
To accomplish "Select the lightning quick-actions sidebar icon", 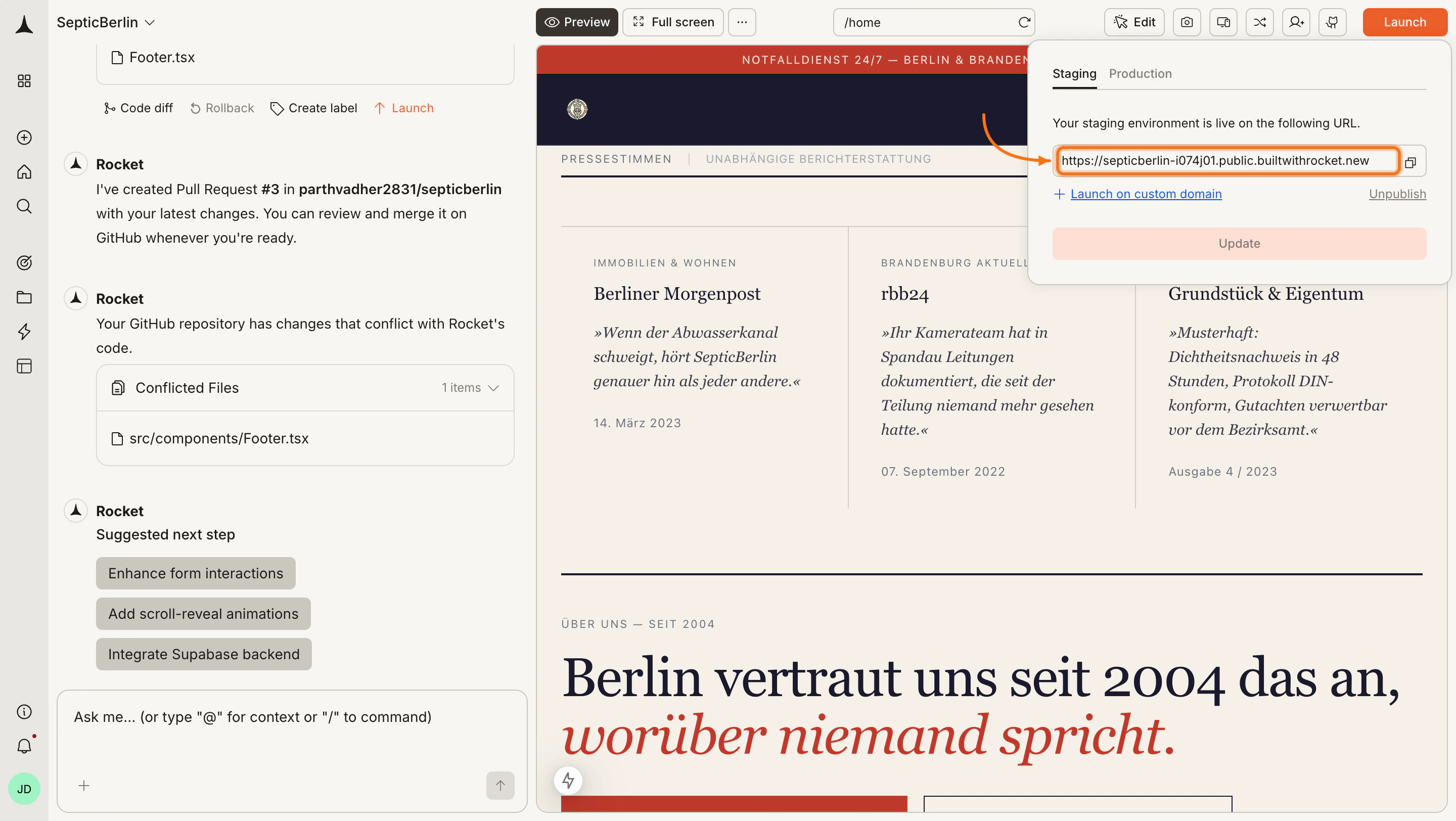I will pos(24,332).
